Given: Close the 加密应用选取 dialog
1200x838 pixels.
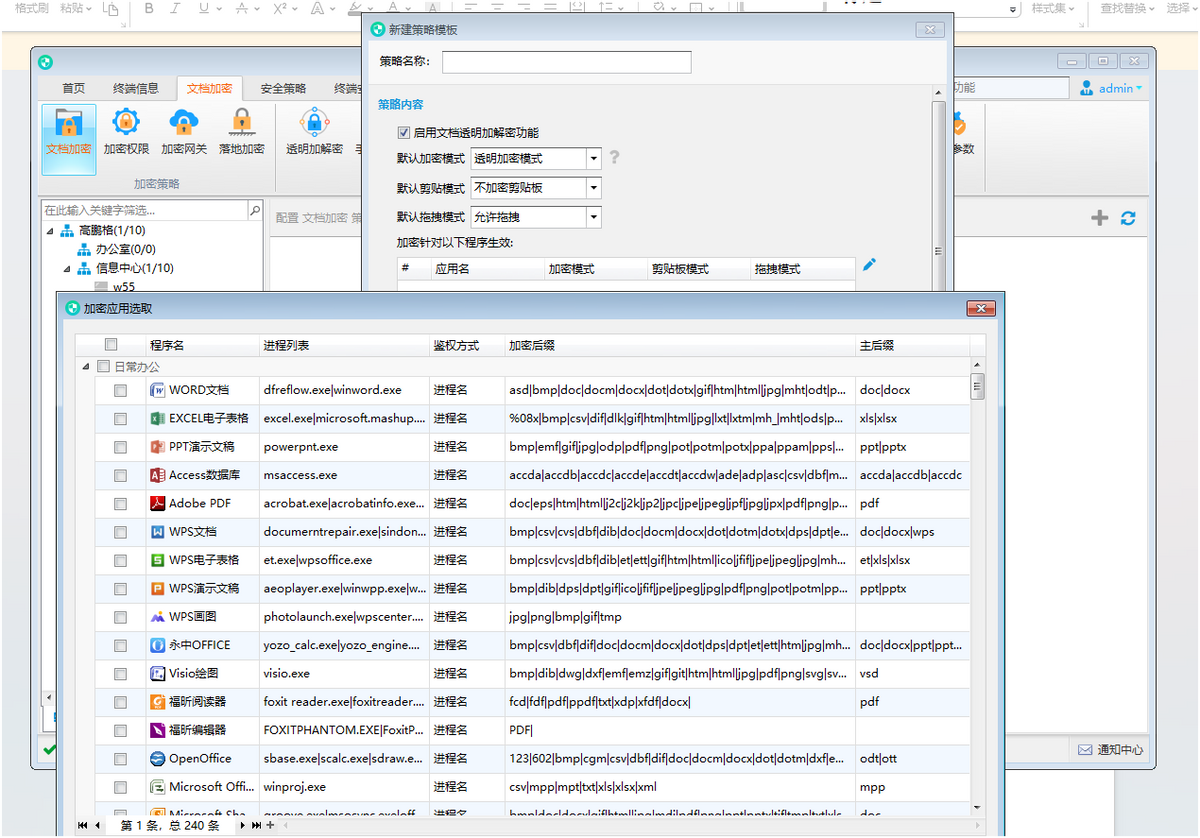Looking at the screenshot, I should click(x=981, y=308).
